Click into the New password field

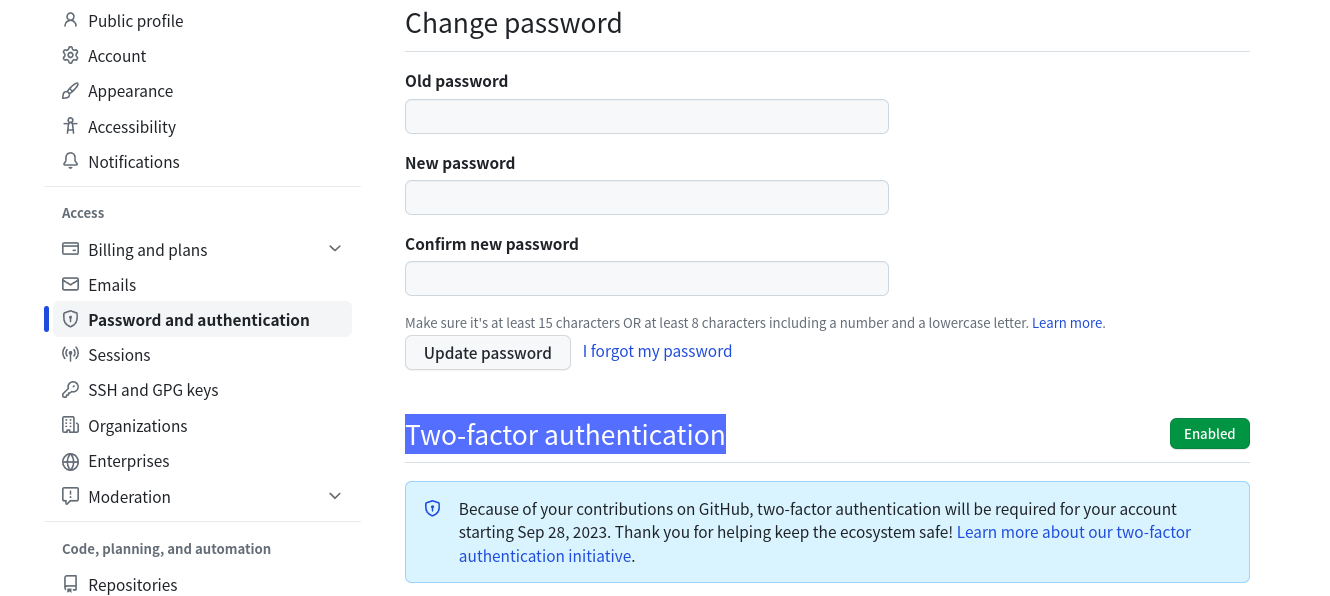pyautogui.click(x=646, y=197)
